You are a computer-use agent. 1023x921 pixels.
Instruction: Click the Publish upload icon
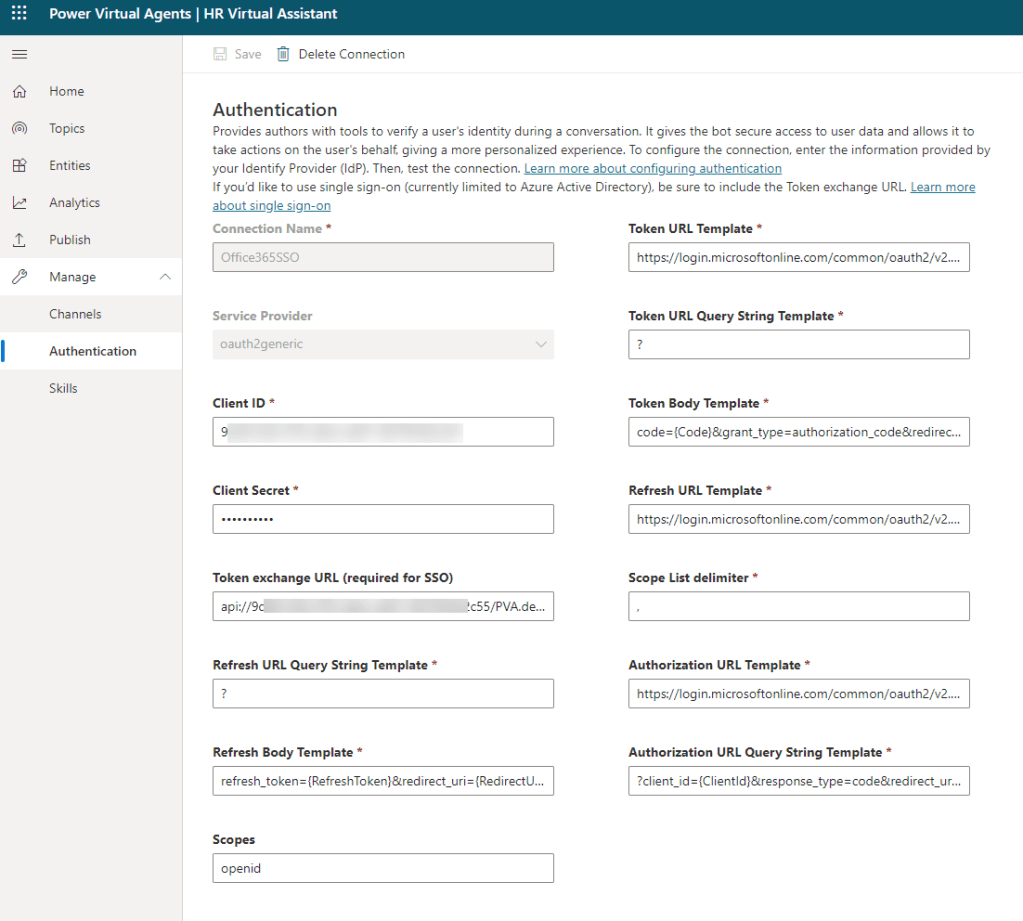[x=19, y=240]
